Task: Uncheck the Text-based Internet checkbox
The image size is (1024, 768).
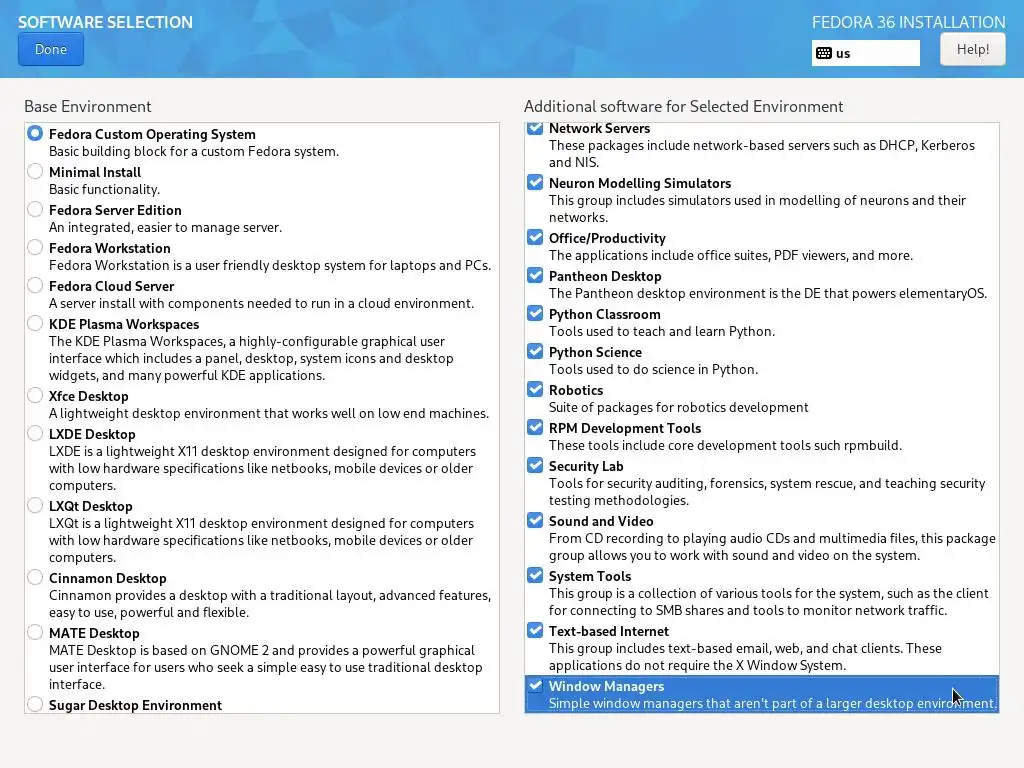Action: 535,630
